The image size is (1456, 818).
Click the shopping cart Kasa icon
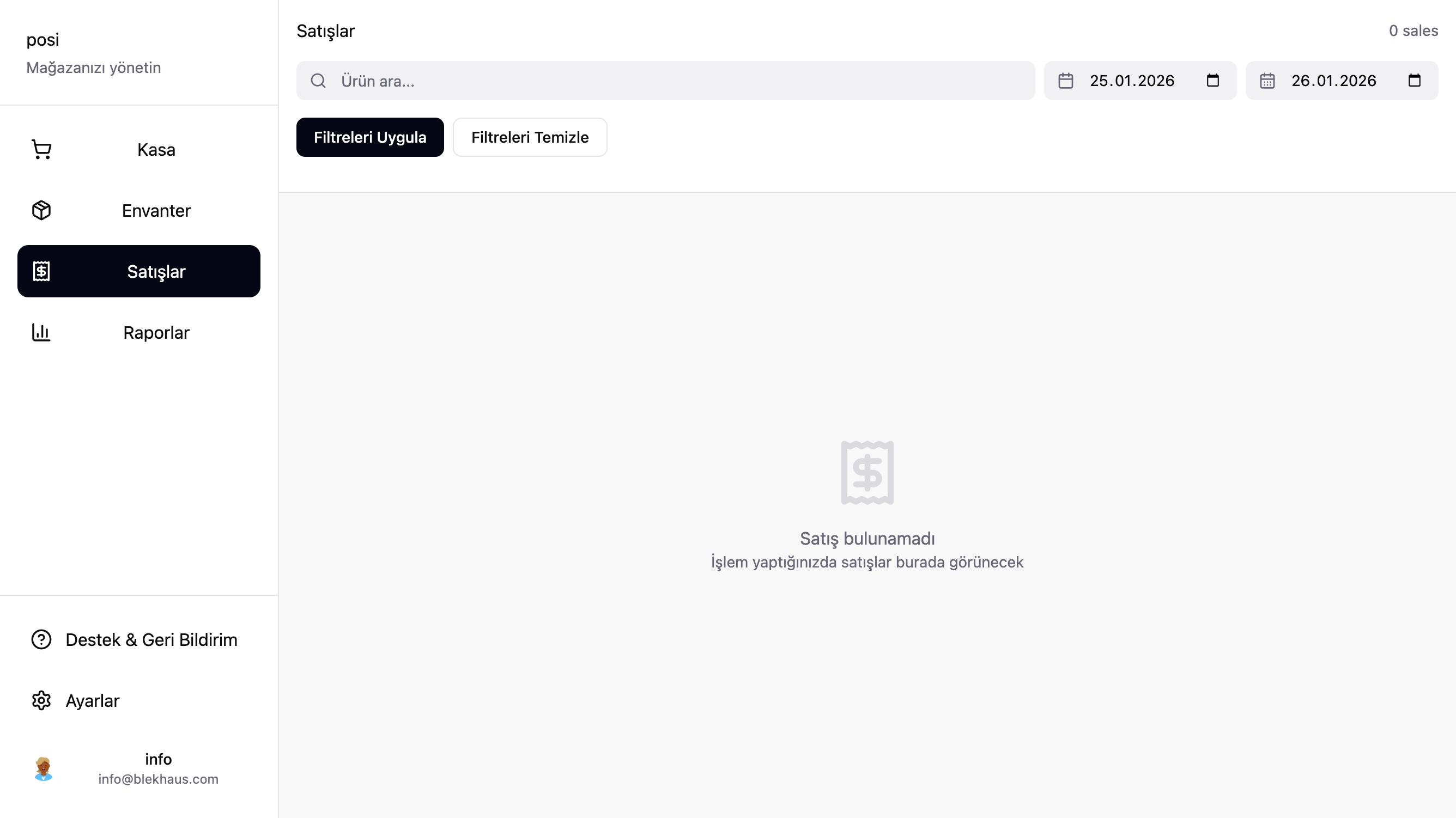click(41, 150)
